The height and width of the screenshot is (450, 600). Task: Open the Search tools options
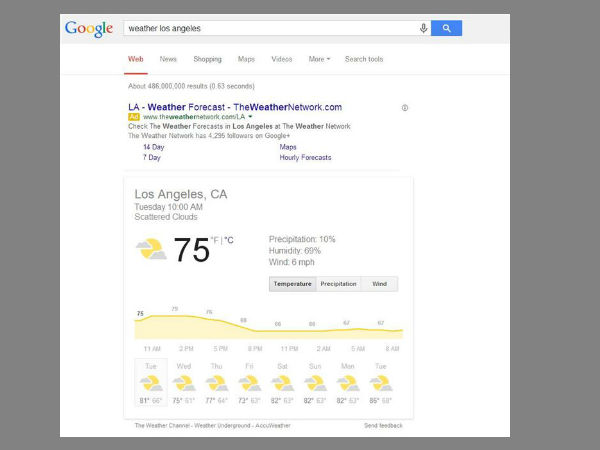[364, 59]
